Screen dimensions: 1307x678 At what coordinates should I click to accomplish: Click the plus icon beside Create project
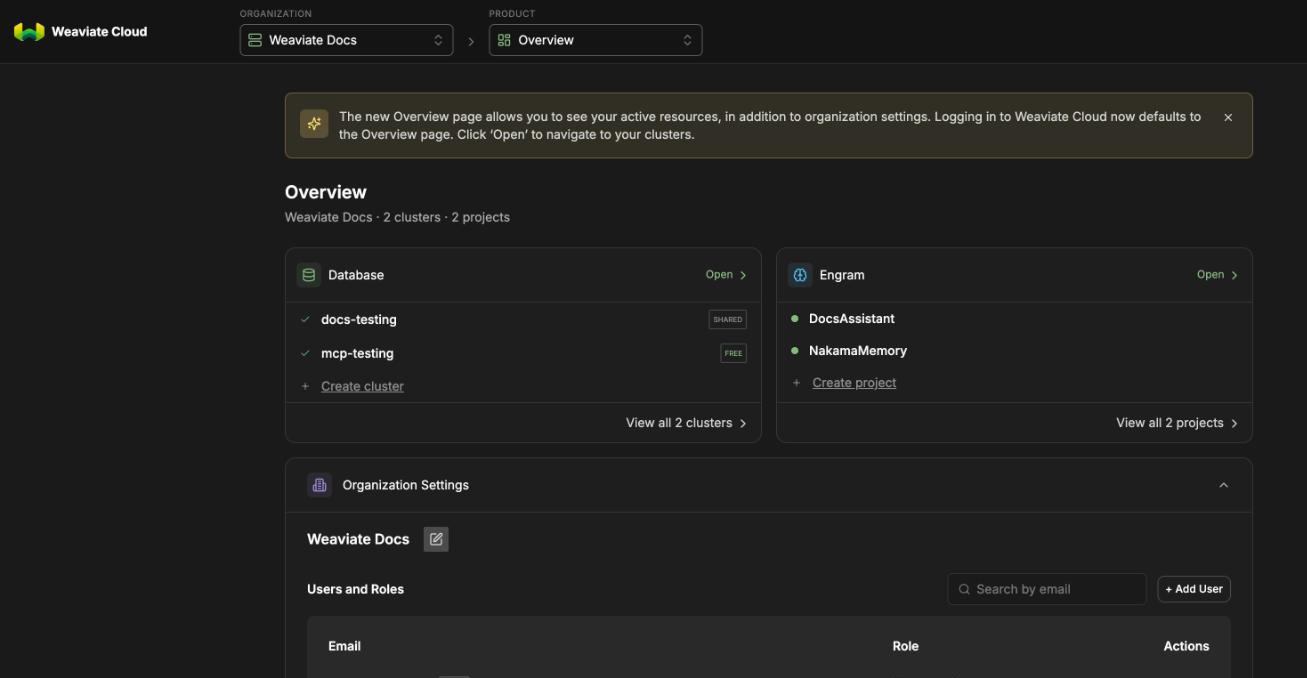click(x=796, y=383)
